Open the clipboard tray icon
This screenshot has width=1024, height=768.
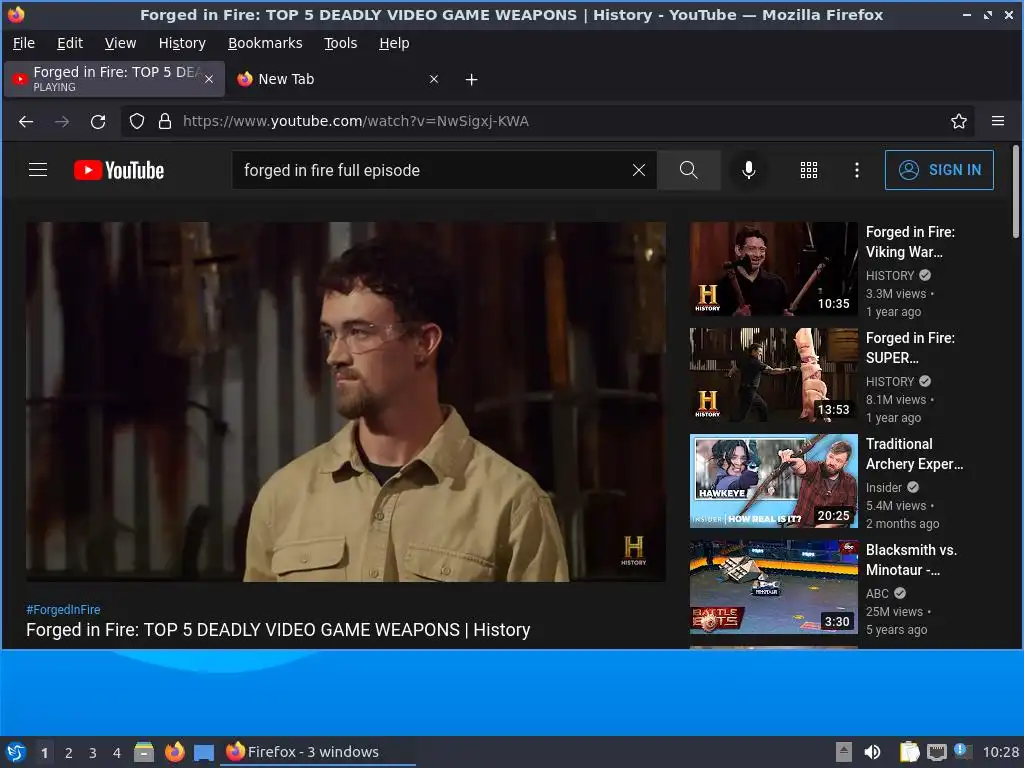coord(908,752)
